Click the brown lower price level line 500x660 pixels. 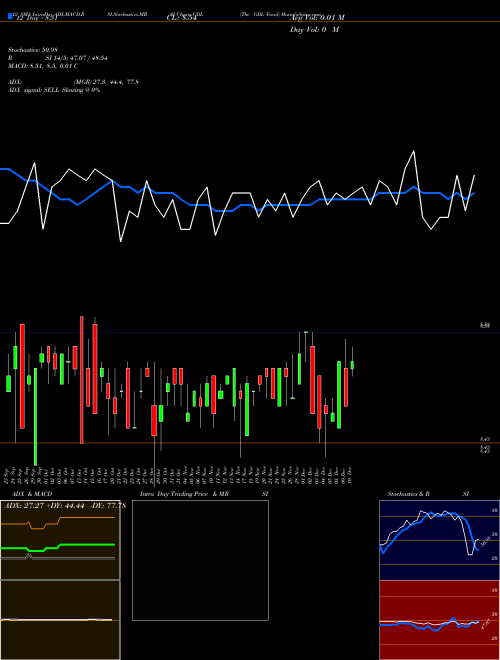coord(250,443)
